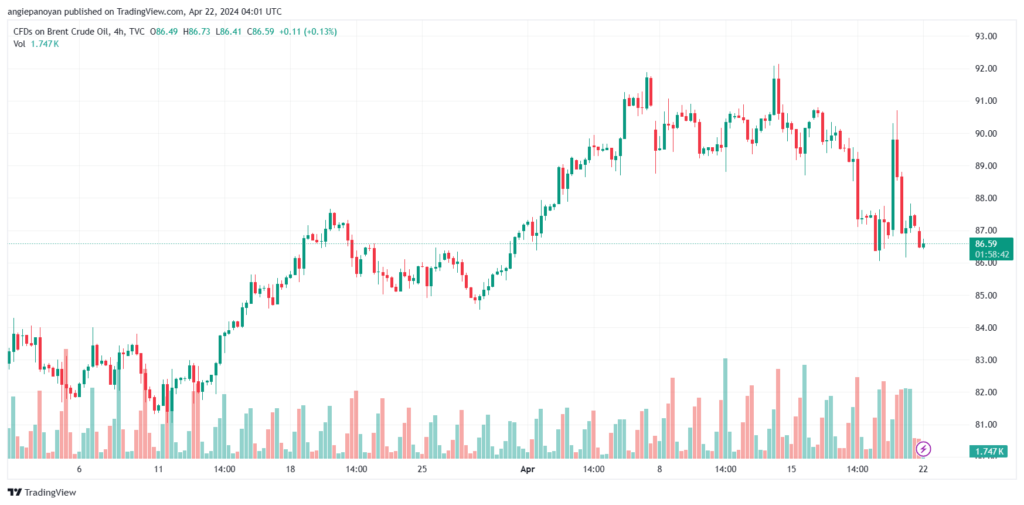Select the 81.00 price axis label
Image resolution: width=1024 pixels, height=505 pixels.
tap(986, 425)
